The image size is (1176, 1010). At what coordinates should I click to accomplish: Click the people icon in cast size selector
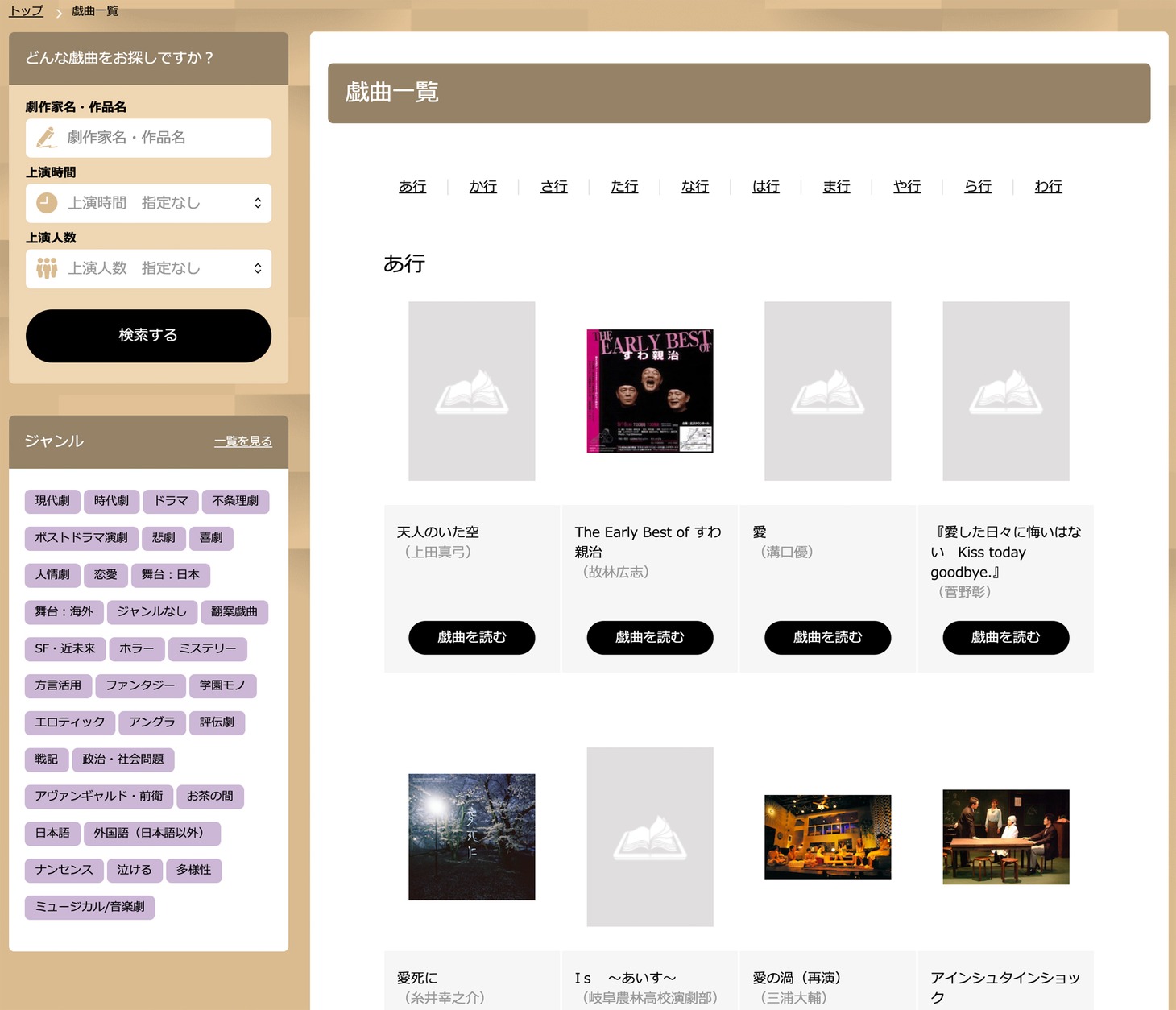pyautogui.click(x=47, y=268)
